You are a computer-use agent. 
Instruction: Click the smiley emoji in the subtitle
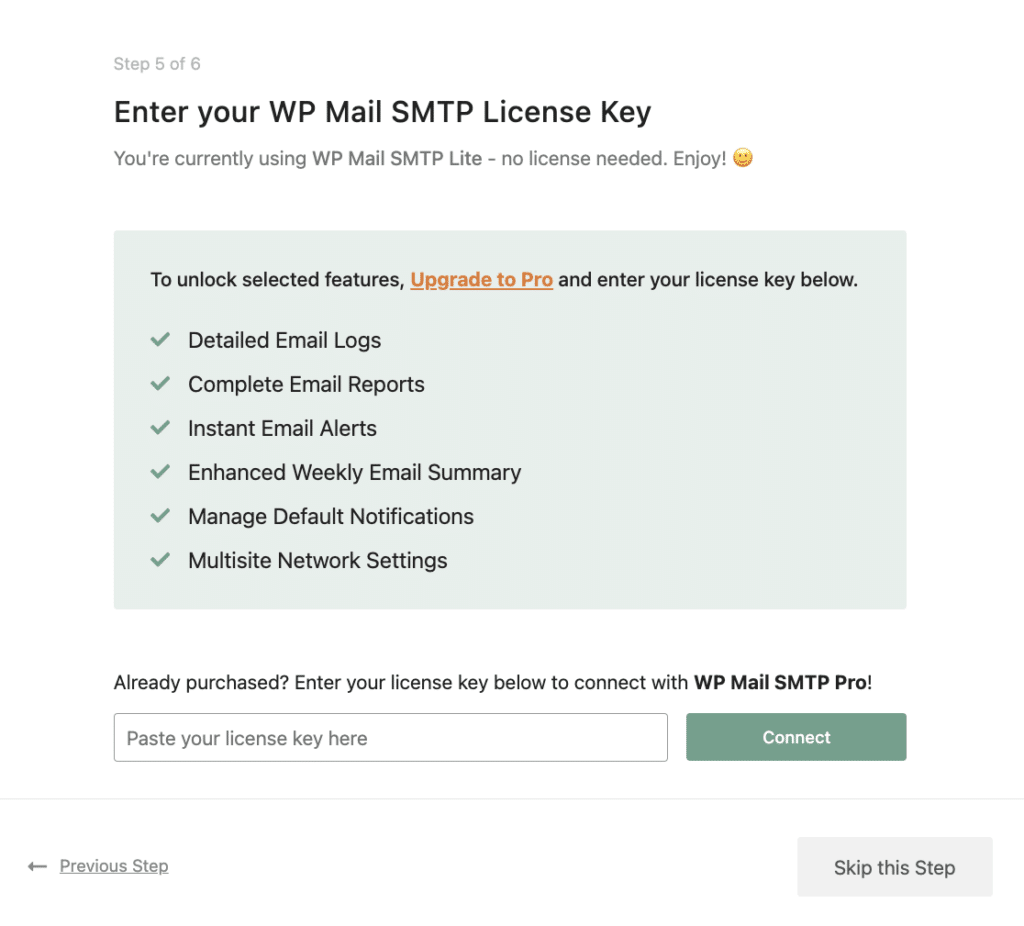coord(741,157)
